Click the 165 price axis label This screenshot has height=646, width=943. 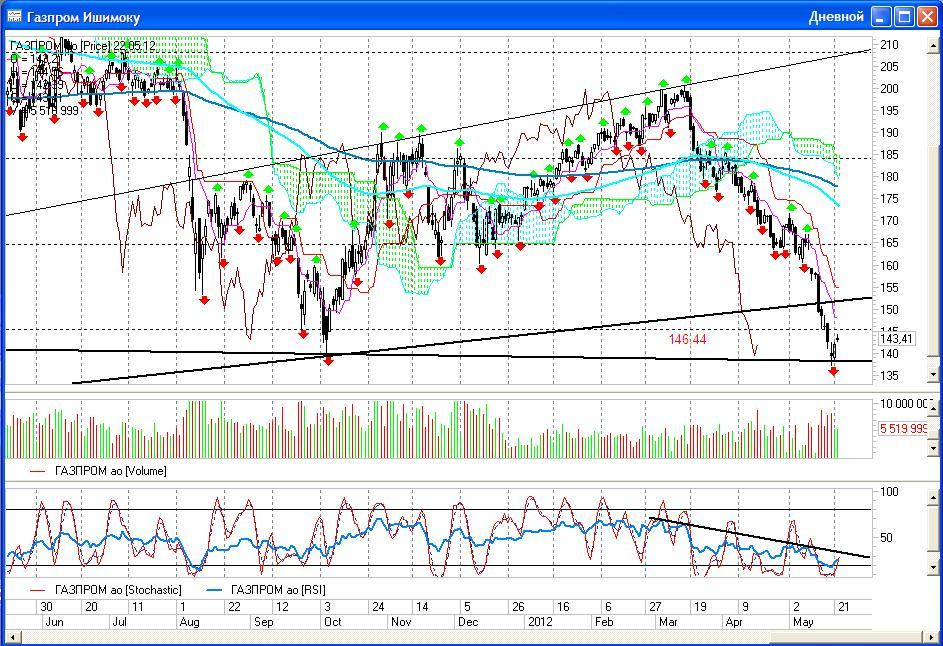coord(889,244)
